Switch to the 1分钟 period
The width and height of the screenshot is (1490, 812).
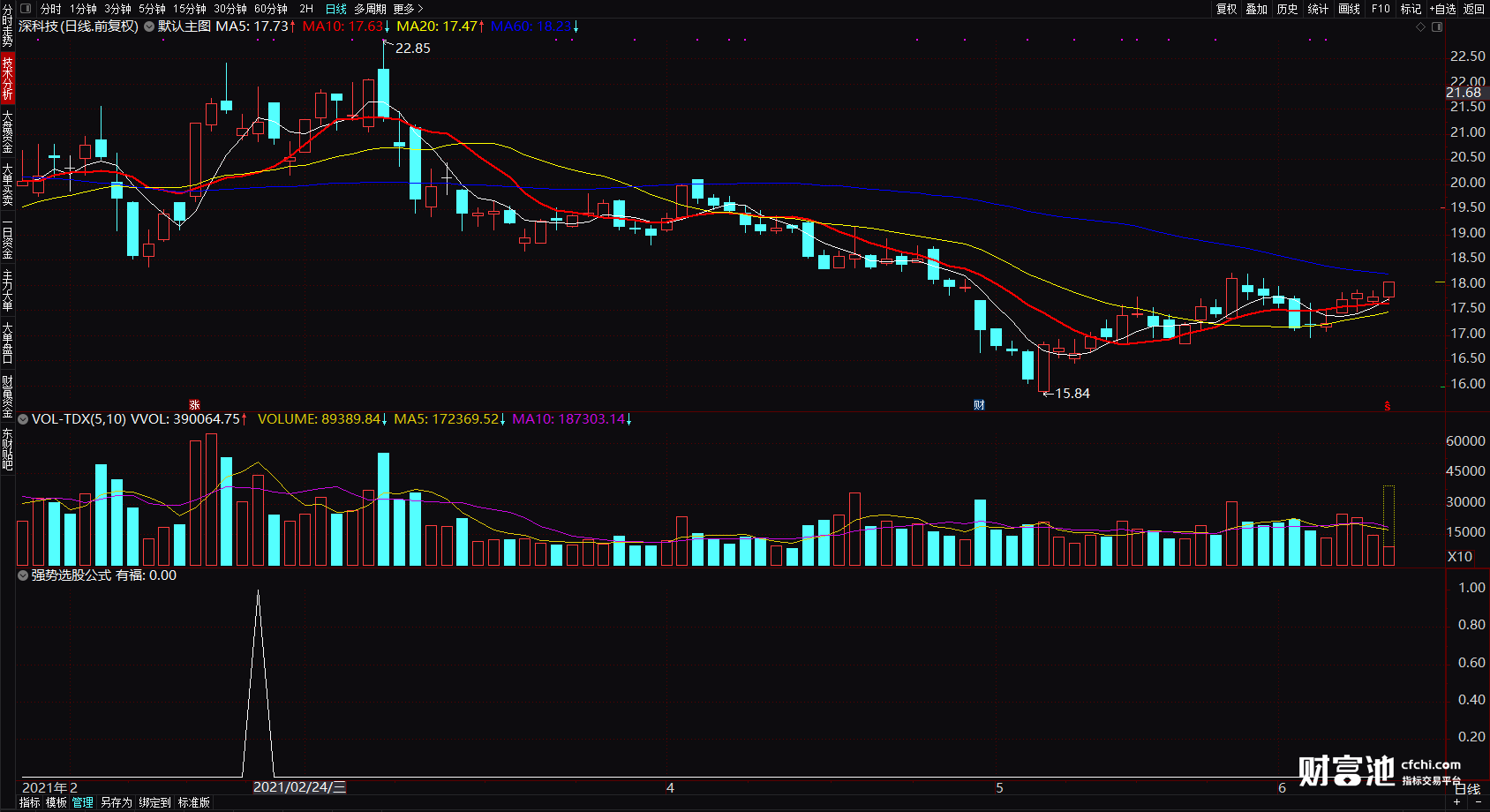pos(83,9)
